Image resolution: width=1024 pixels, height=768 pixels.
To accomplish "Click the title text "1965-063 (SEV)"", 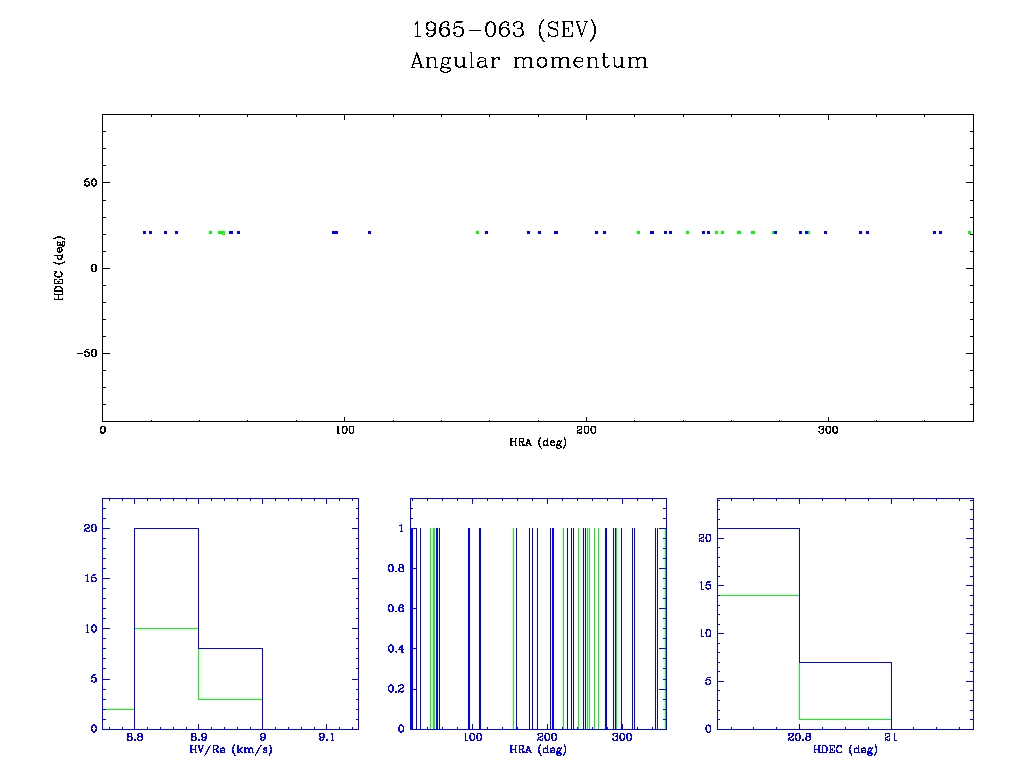I will point(505,29).
